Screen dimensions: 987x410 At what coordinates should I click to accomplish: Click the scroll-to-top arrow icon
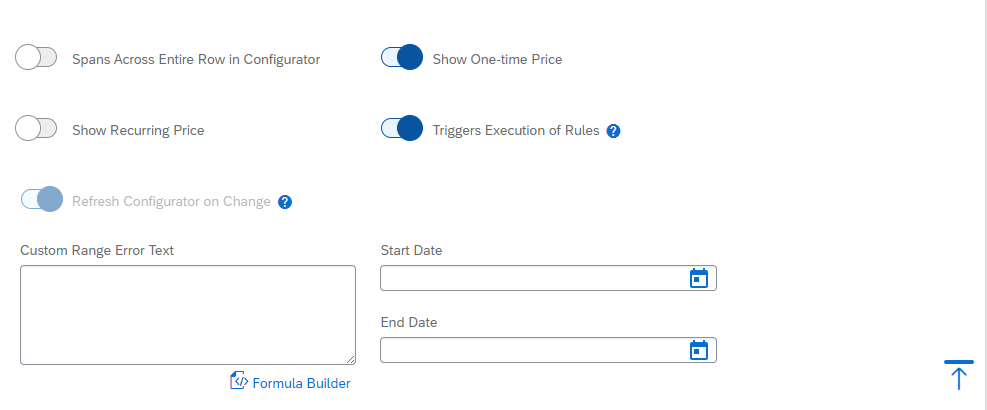coord(958,375)
